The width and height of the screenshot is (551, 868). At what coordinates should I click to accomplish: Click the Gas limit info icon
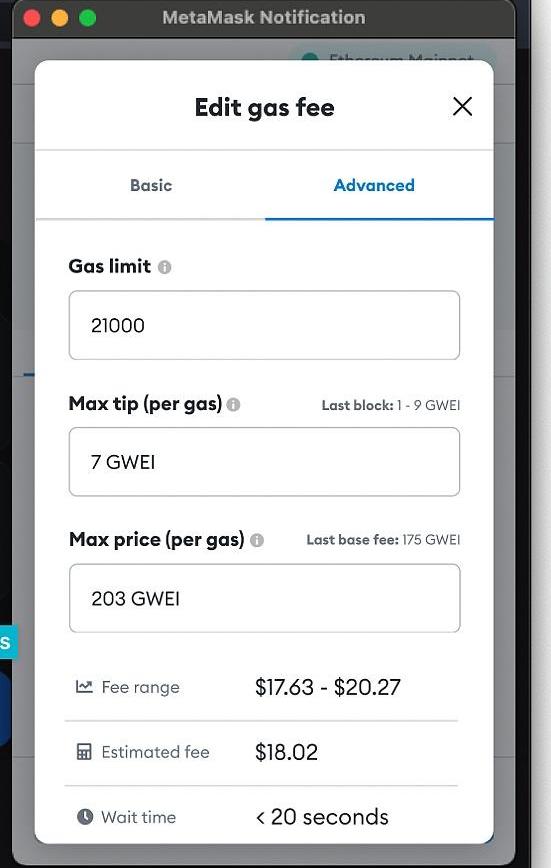(x=164, y=267)
